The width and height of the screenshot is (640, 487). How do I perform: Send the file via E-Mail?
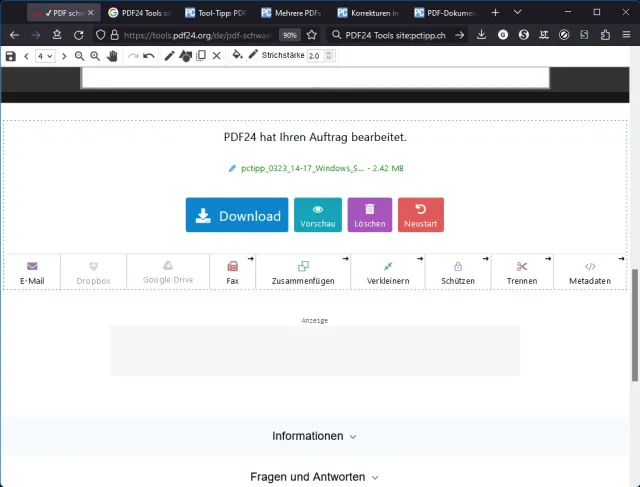32,272
